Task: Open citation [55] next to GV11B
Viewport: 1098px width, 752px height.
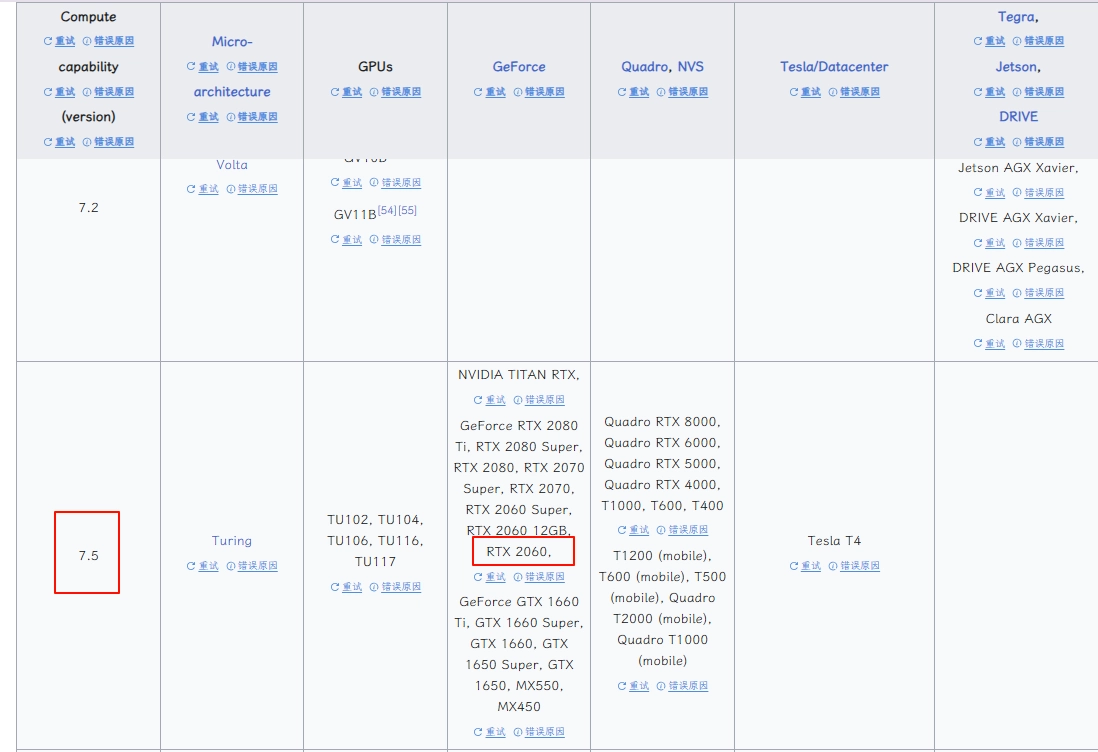Action: coord(407,210)
